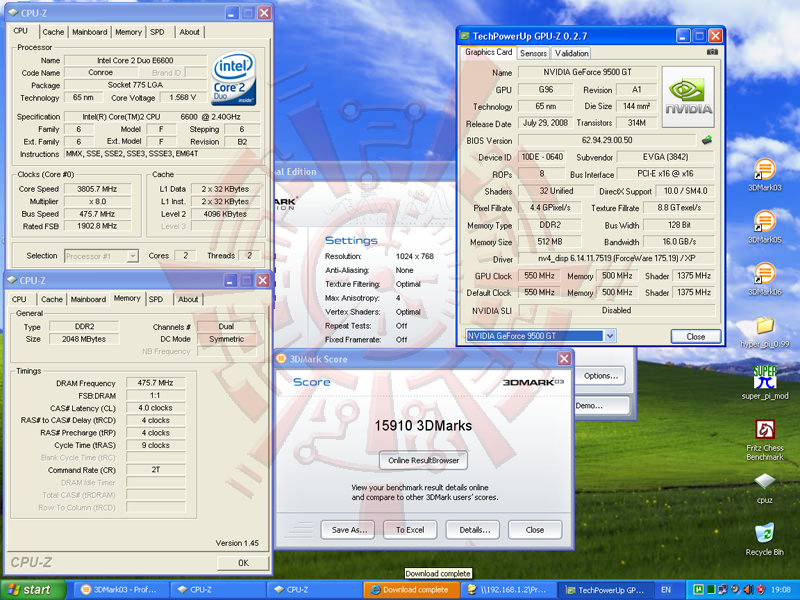Screen dimensions: 800x600
Task: Click the Subvendor EVGA (3842) field
Action: click(x=665, y=157)
